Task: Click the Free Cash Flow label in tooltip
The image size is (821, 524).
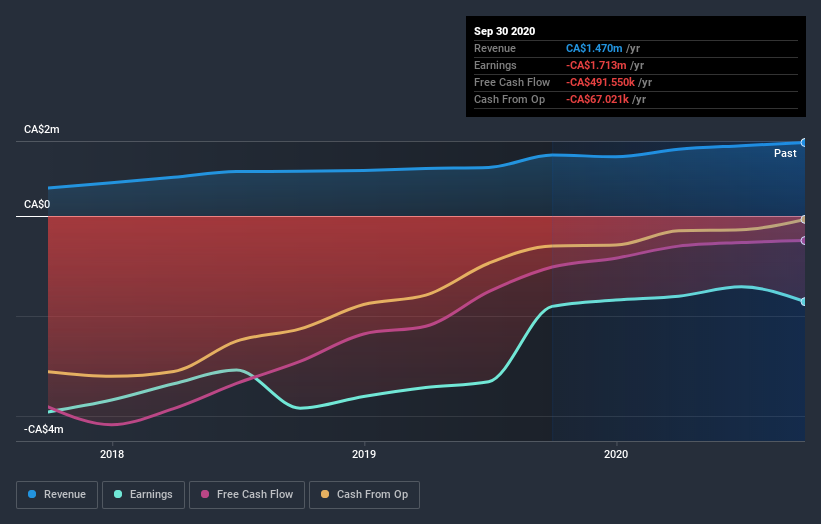Action: (x=512, y=82)
